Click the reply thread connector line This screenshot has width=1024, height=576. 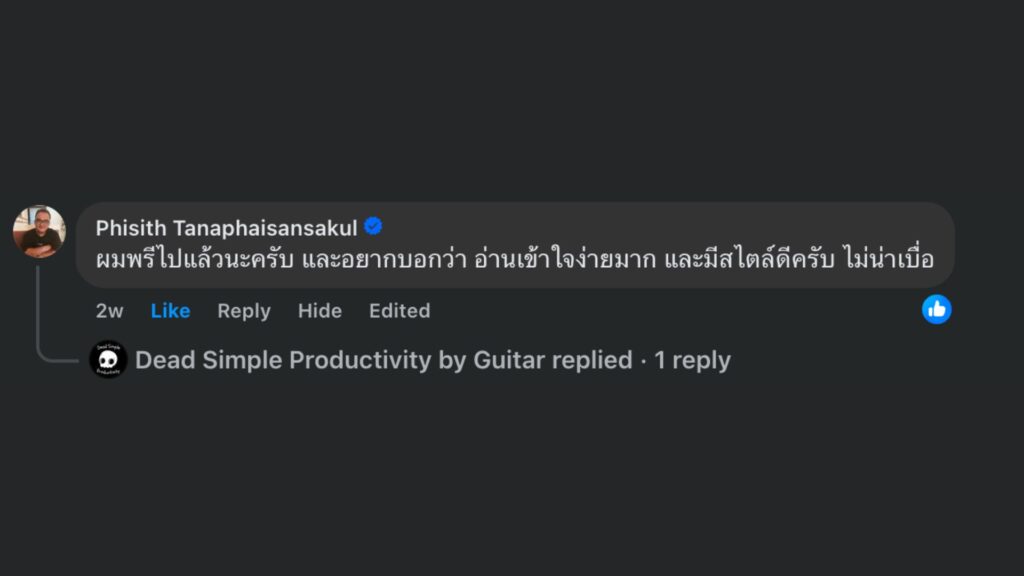pos(39,310)
